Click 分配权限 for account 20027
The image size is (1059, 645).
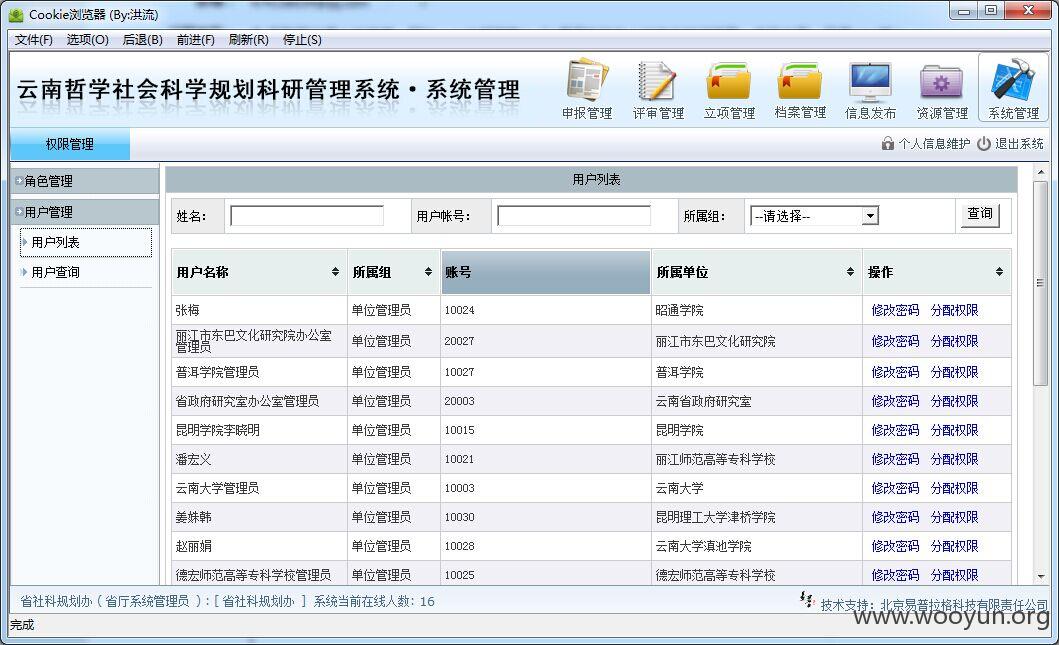[x=954, y=341]
